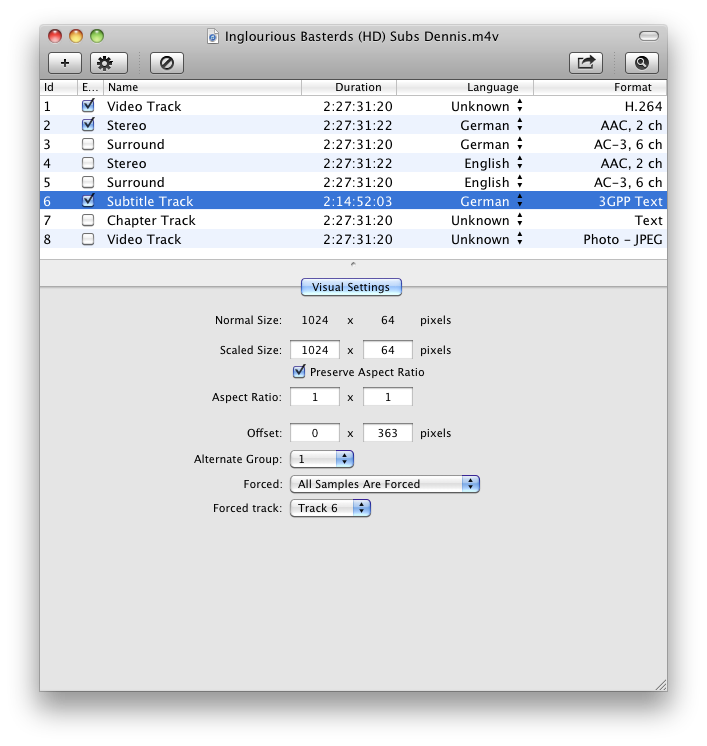Viewport: 707px width, 746px height.
Task: Enable the Photo JPEG Video Track checkbox
Action: [88, 239]
